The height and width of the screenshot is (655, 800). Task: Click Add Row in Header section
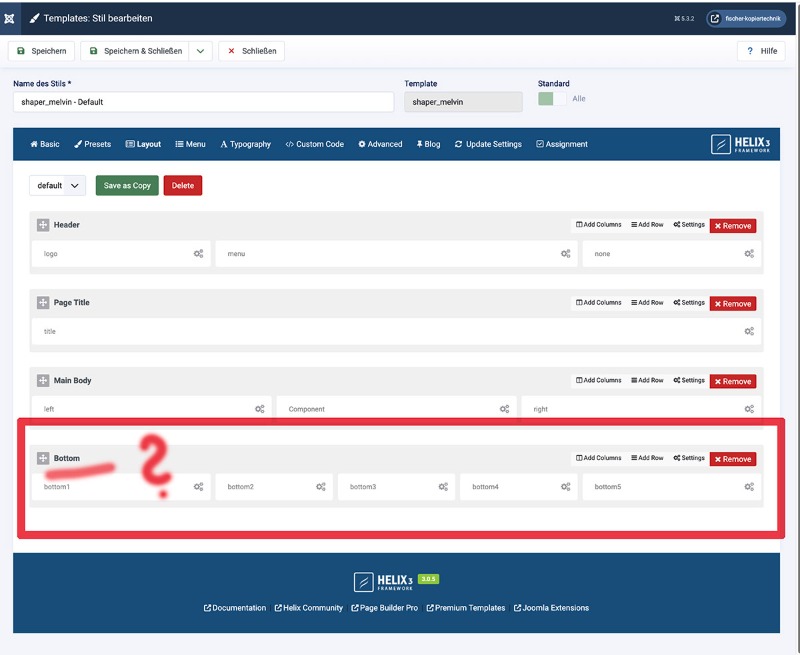(x=647, y=225)
